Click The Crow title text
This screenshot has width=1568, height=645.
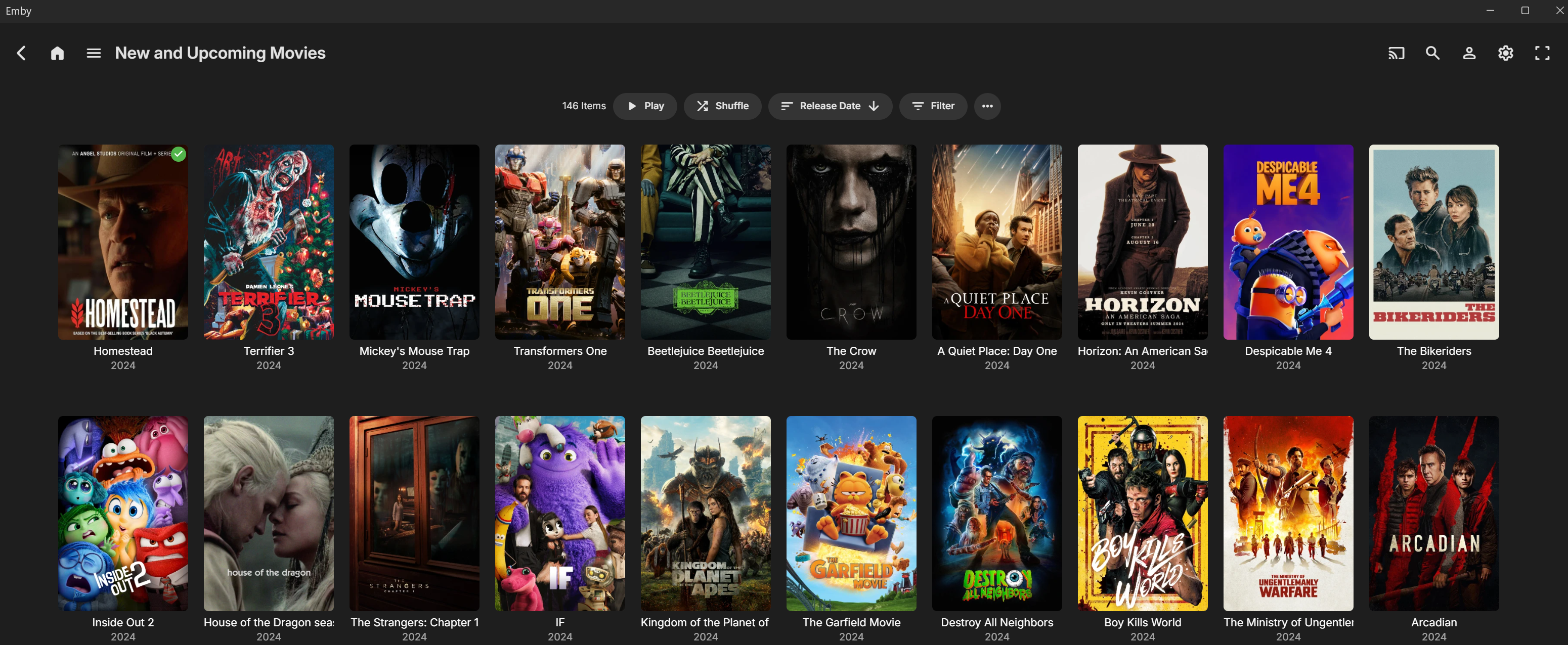coord(852,351)
